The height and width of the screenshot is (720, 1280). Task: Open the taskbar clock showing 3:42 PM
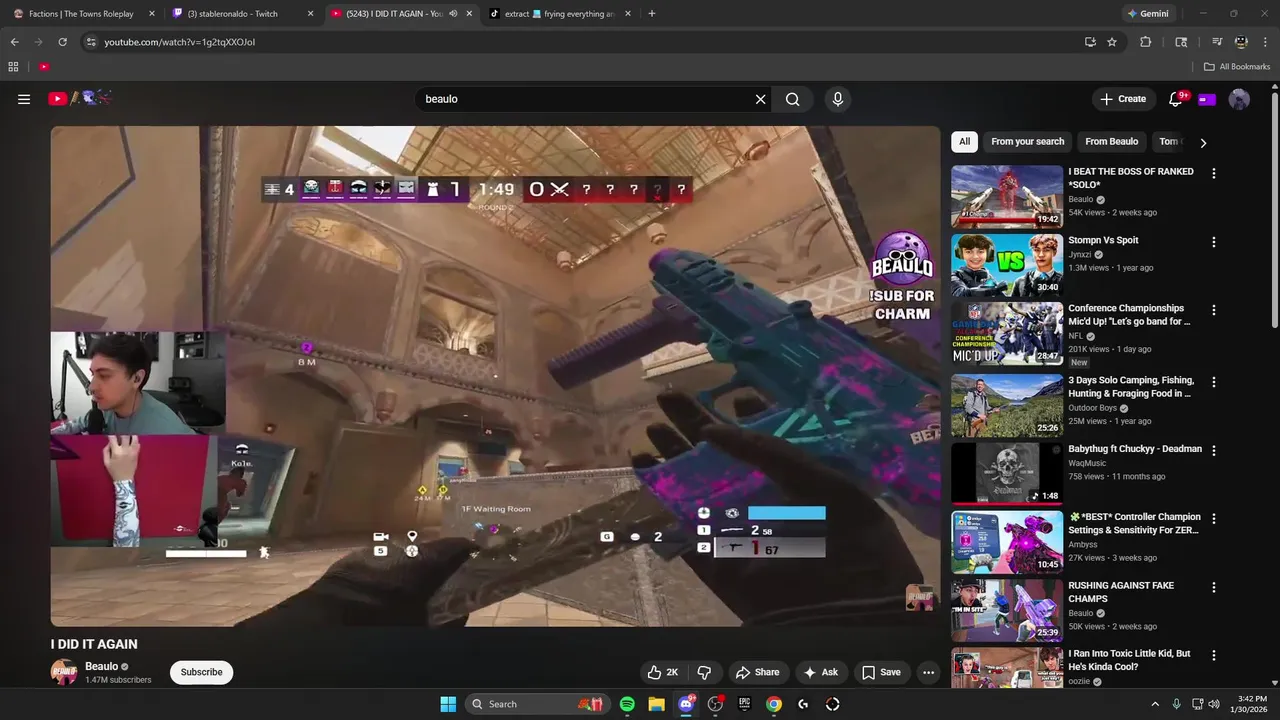click(x=1250, y=704)
